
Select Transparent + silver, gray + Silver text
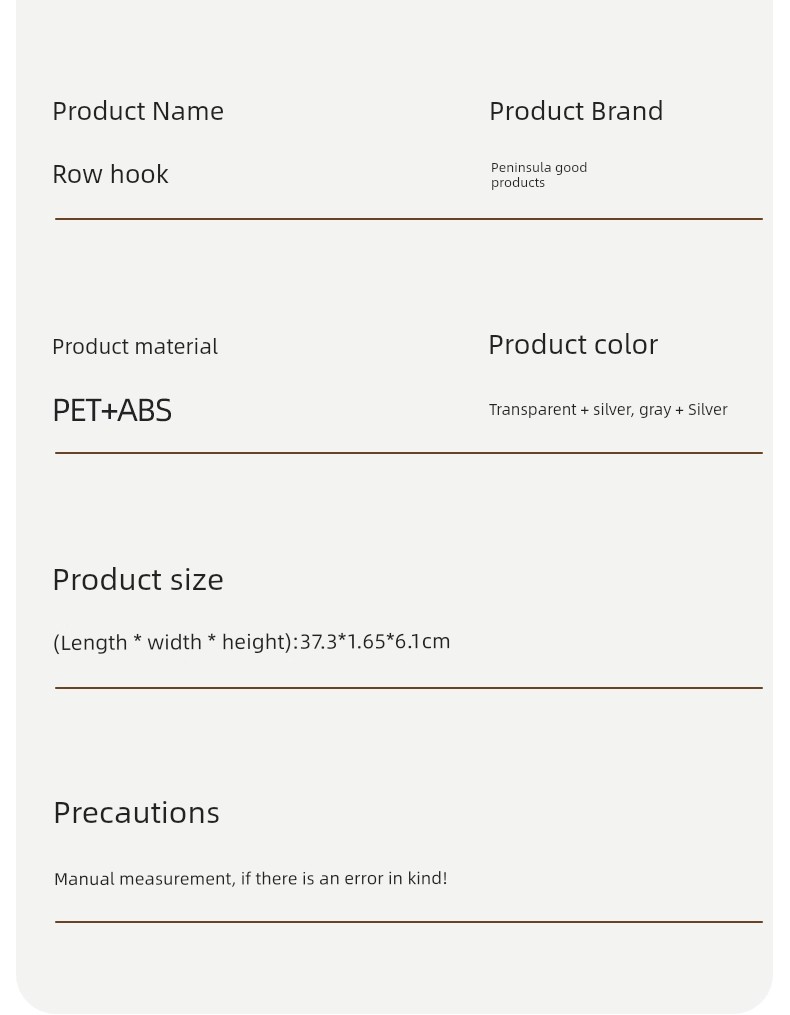click(x=608, y=410)
